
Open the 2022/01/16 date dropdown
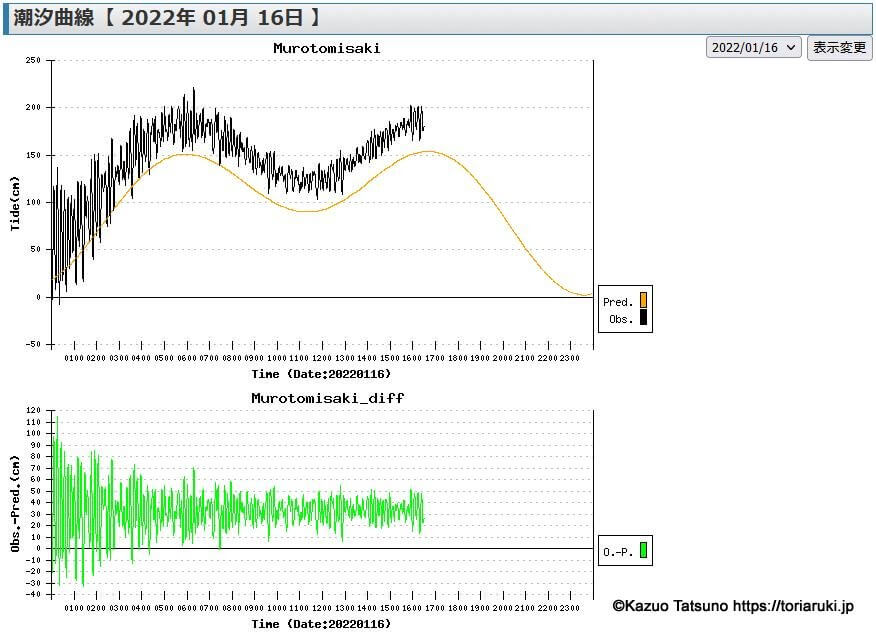point(753,48)
